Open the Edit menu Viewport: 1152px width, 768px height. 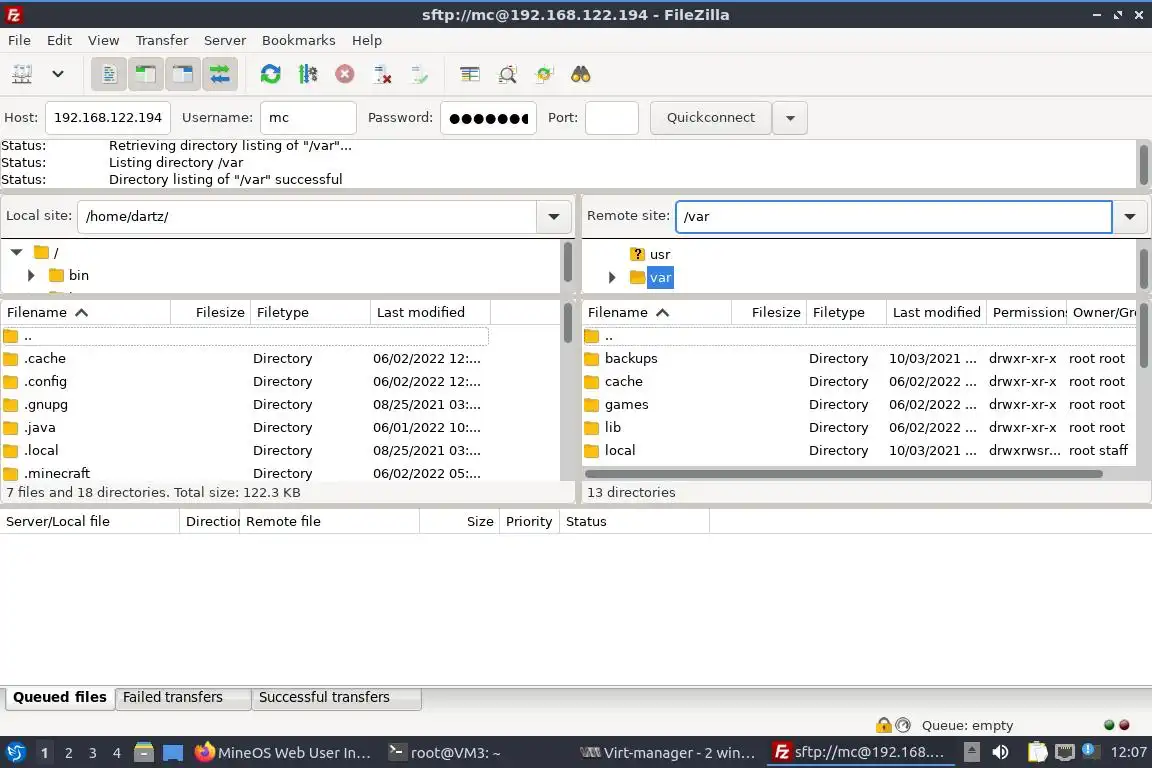tap(60, 40)
